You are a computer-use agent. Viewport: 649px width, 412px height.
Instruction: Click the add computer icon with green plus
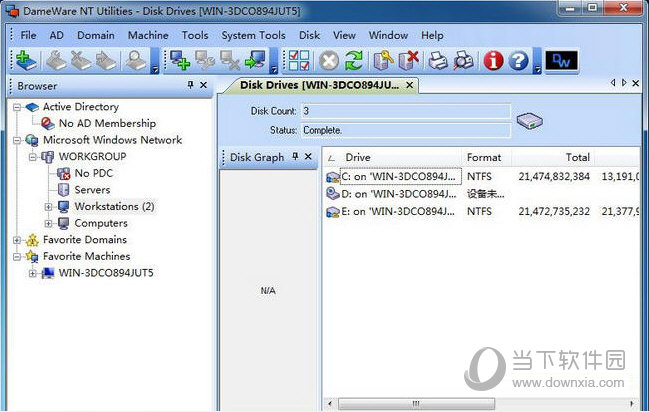pyautogui.click(x=180, y=60)
